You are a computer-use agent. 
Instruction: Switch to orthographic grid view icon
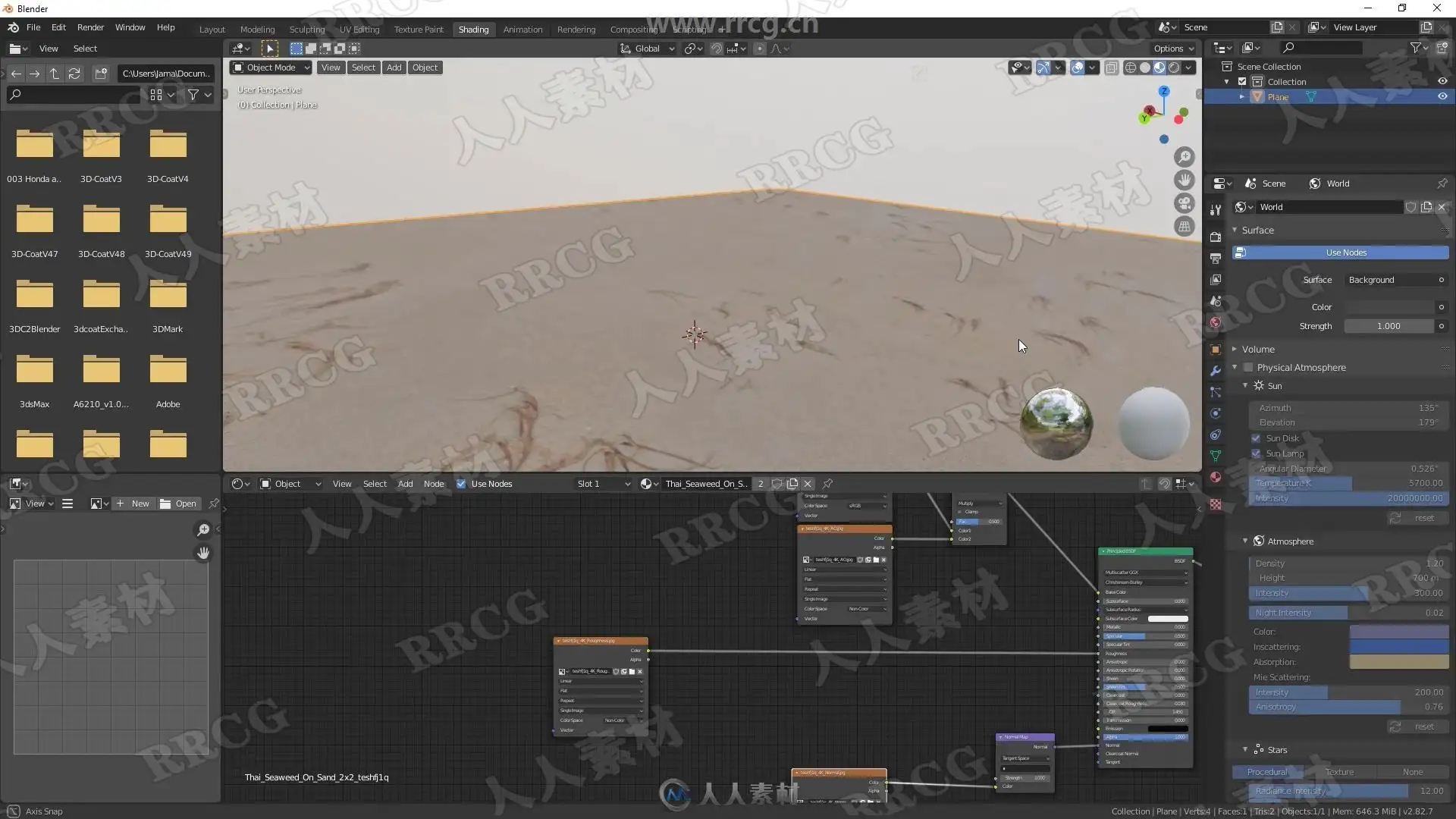coord(1184,227)
